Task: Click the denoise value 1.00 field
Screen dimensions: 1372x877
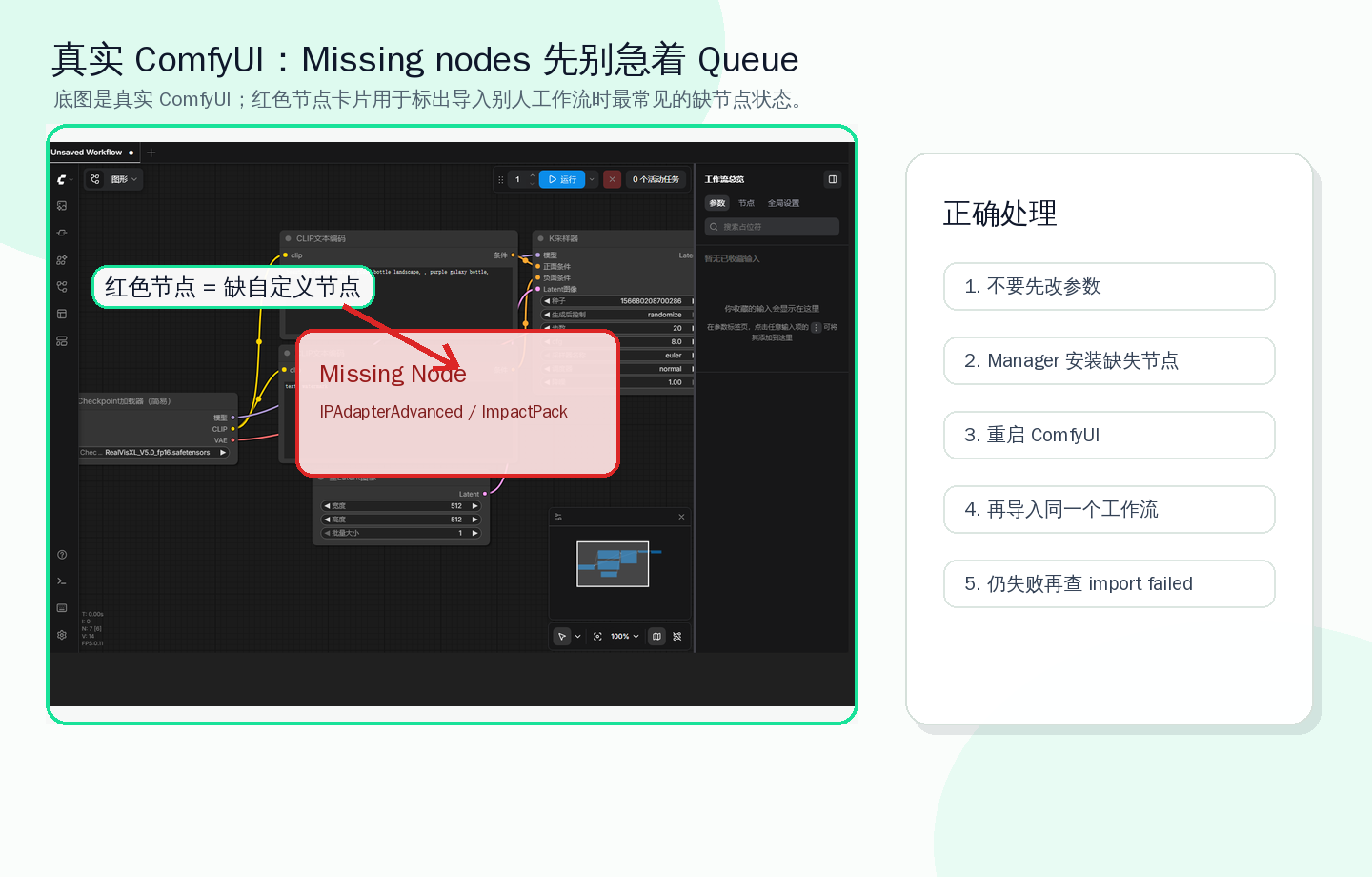Action: pos(656,382)
